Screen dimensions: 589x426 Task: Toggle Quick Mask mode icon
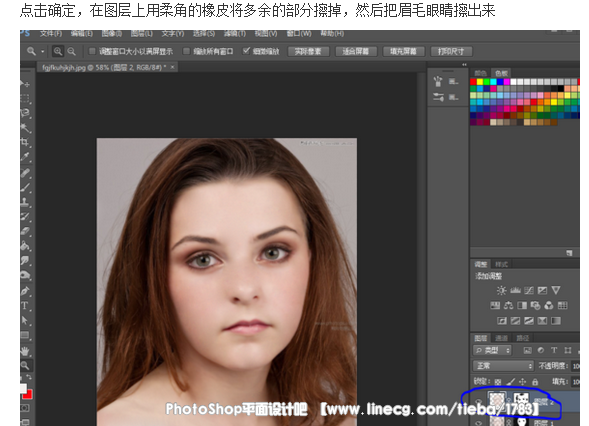[25, 408]
